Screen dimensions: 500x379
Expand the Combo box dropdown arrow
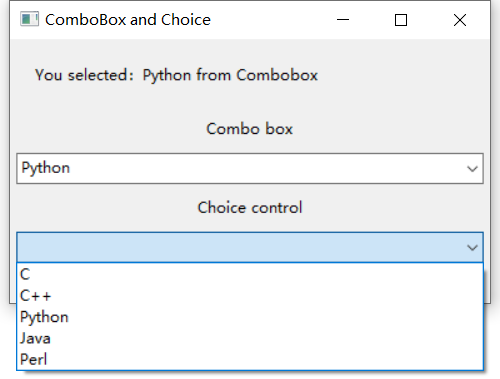472,169
